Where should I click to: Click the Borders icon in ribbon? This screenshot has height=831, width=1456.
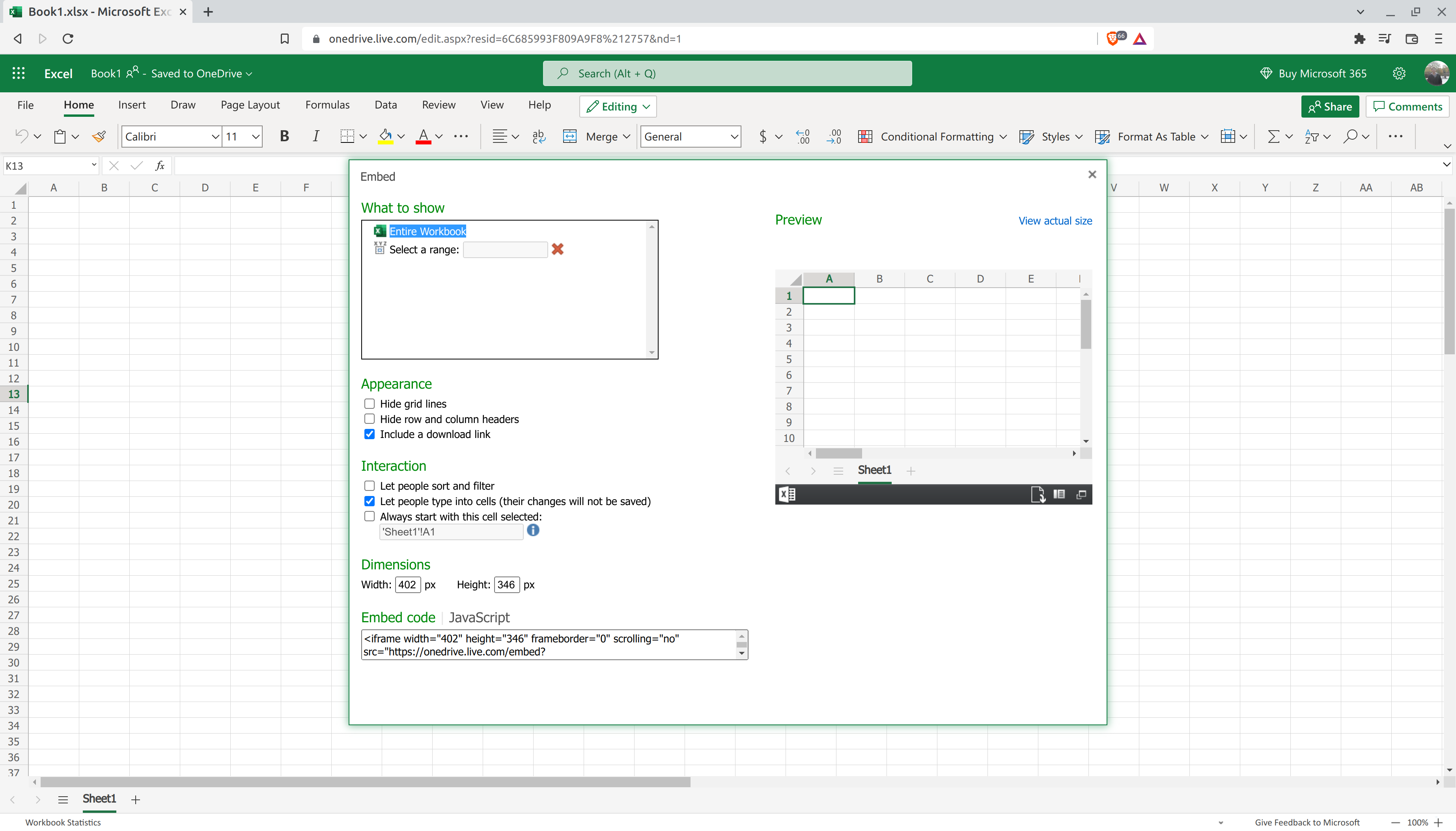coord(347,136)
